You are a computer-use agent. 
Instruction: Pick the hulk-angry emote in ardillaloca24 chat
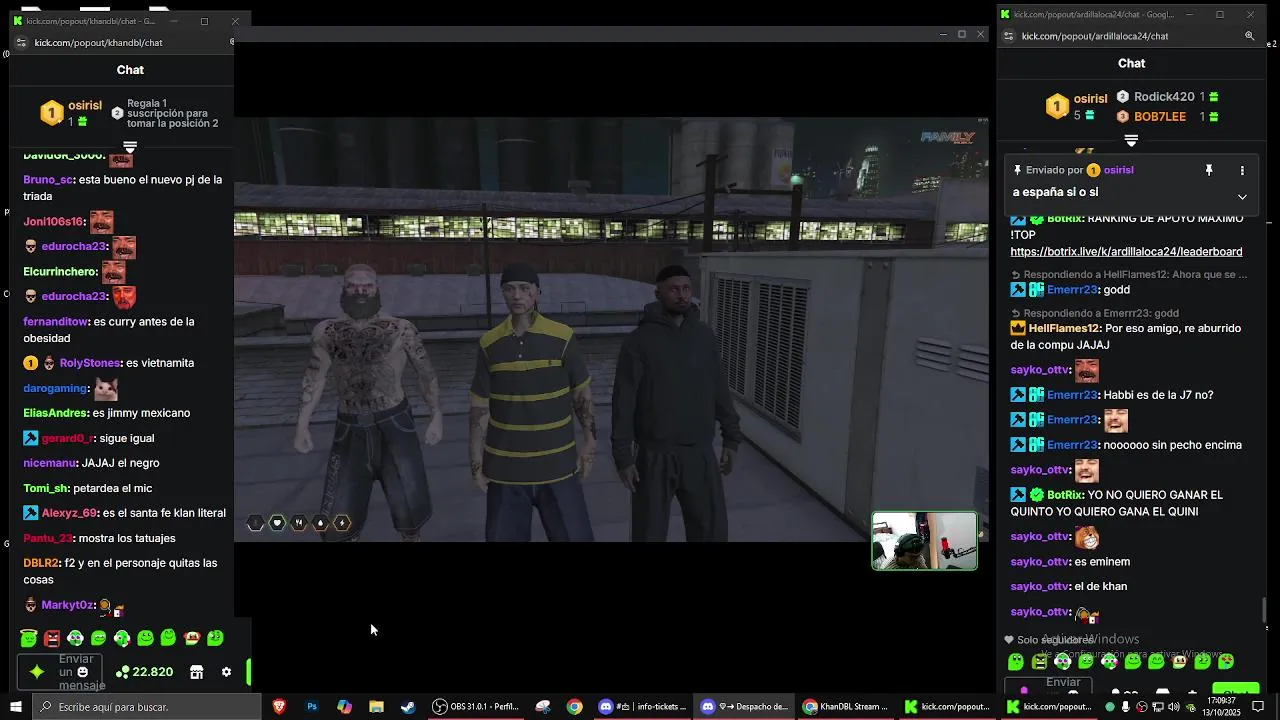click(x=1040, y=662)
